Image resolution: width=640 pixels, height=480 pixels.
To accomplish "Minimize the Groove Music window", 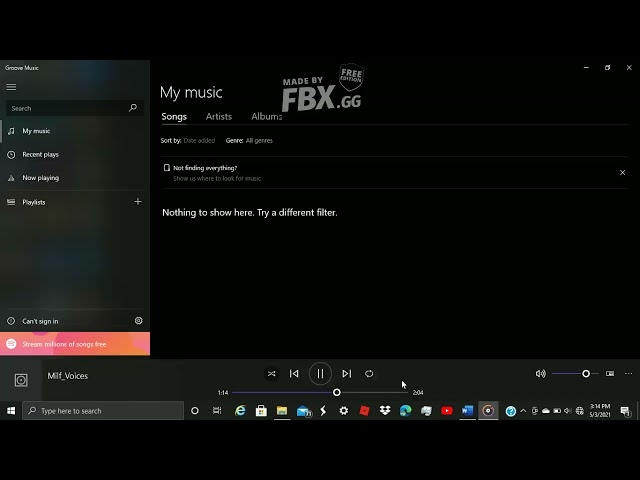I will [x=586, y=68].
